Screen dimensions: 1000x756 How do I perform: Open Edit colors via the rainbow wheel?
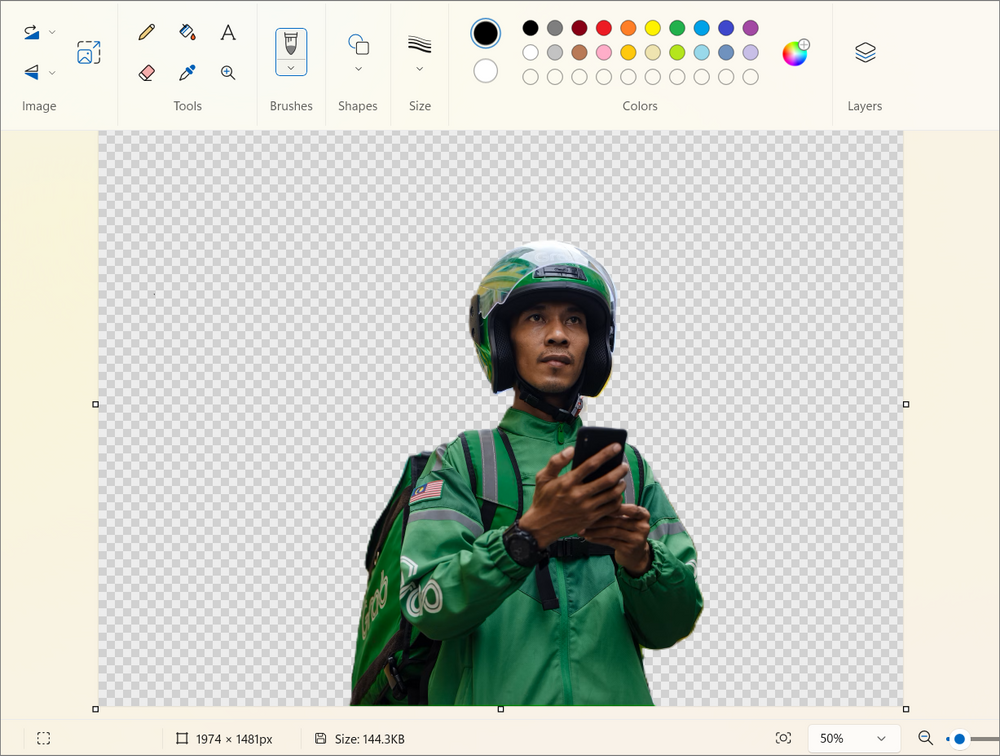click(795, 52)
